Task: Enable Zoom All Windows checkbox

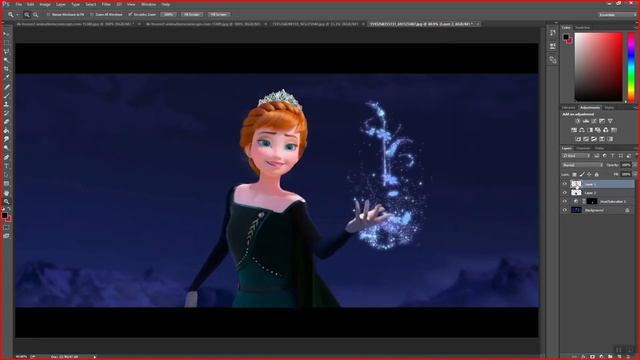Action: [92, 15]
